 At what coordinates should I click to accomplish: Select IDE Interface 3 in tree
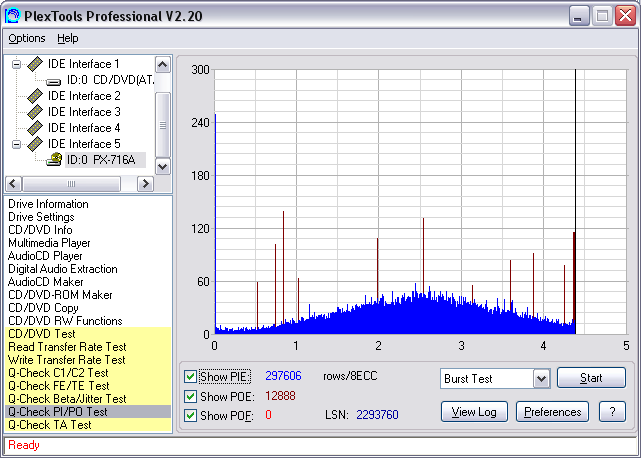coord(84,112)
